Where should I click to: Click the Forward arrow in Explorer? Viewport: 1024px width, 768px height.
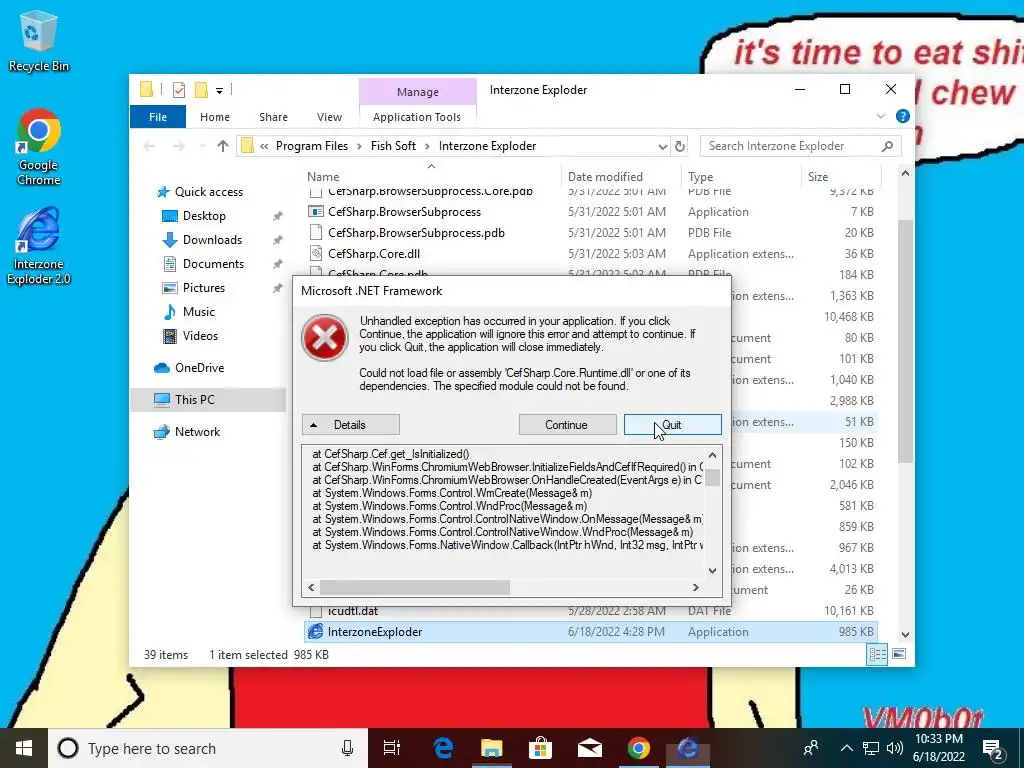179,146
